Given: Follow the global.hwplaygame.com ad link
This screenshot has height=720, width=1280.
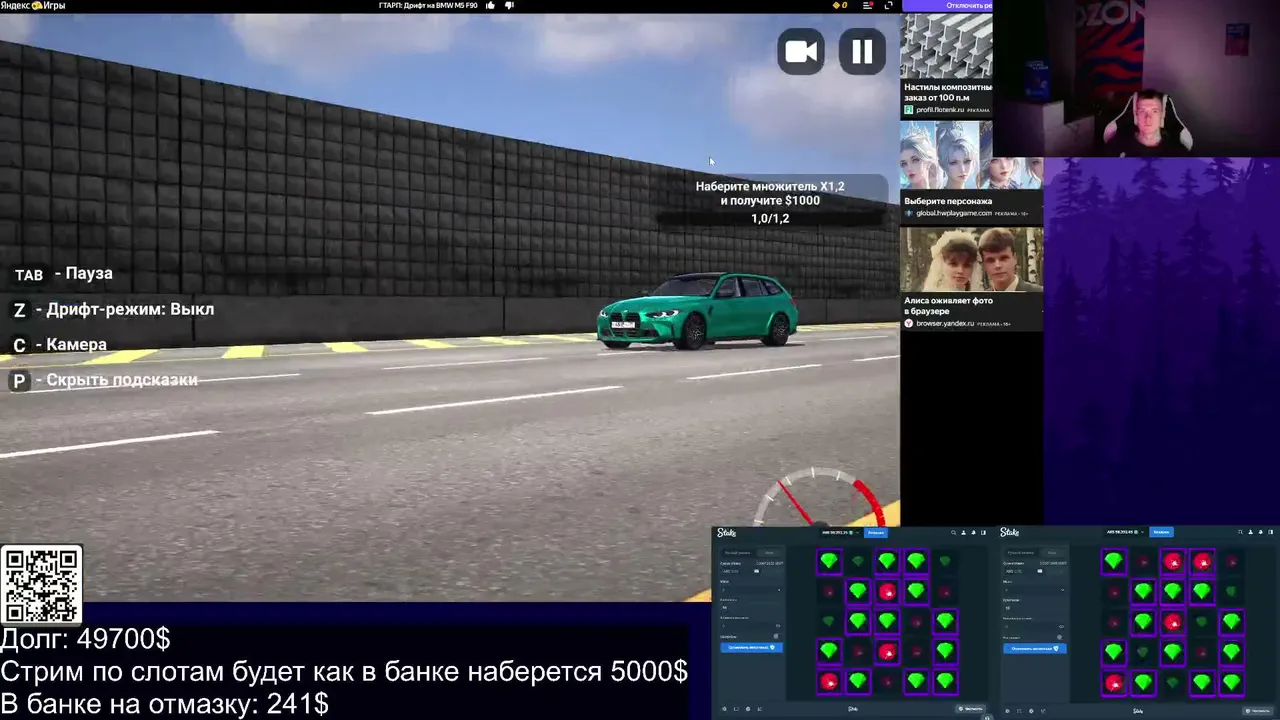Looking at the screenshot, I should (x=954, y=213).
